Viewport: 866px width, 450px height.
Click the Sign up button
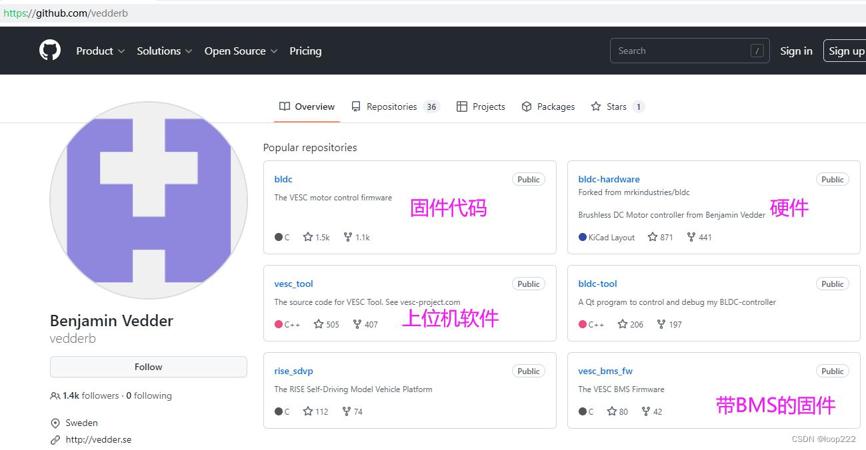[x=845, y=51]
